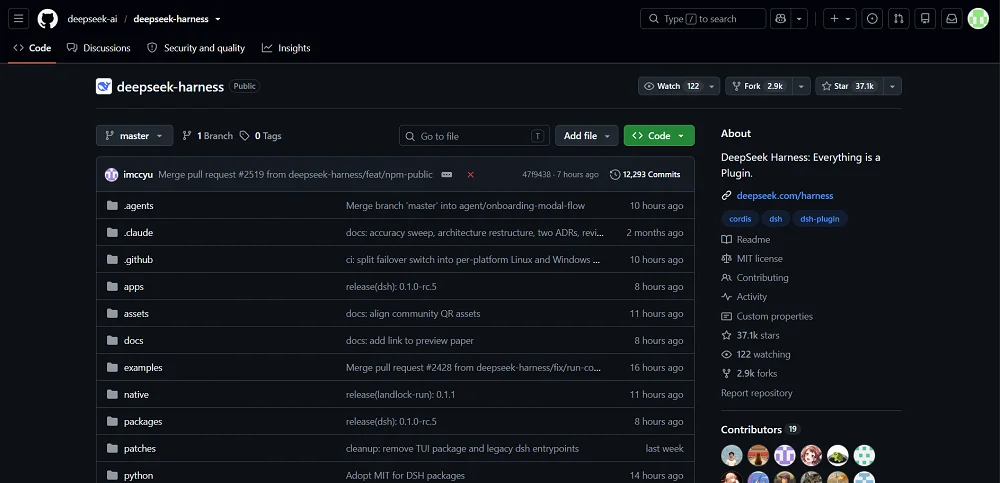Open imccyu author avatar
Image resolution: width=1000 pixels, height=483 pixels.
tap(112, 174)
